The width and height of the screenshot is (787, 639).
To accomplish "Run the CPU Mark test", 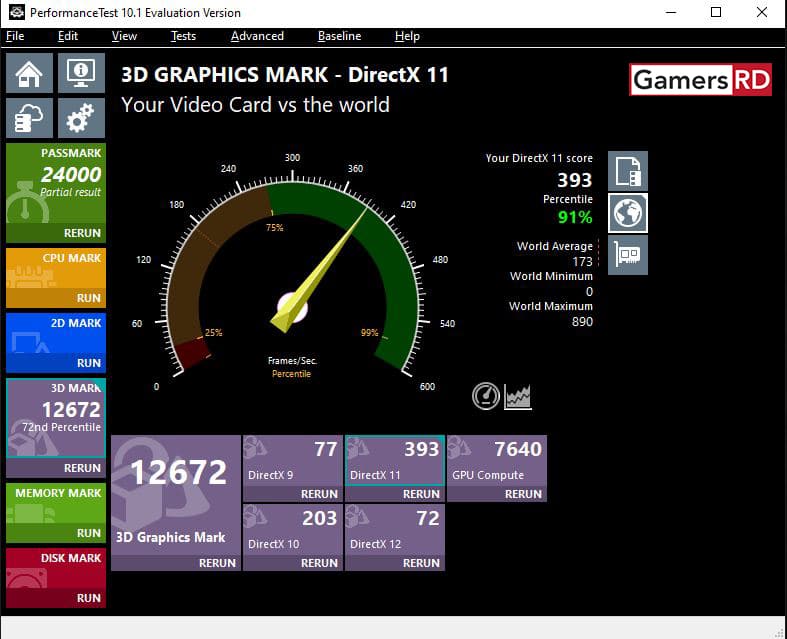I will (x=88, y=298).
